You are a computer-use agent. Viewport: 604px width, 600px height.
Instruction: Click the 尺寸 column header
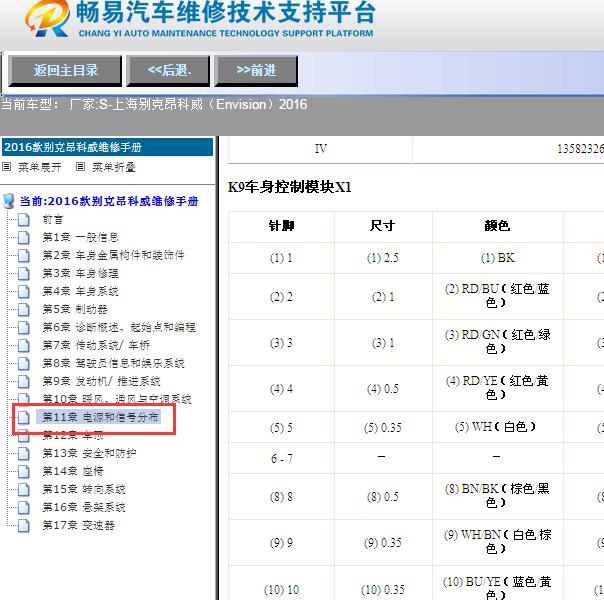click(x=382, y=226)
